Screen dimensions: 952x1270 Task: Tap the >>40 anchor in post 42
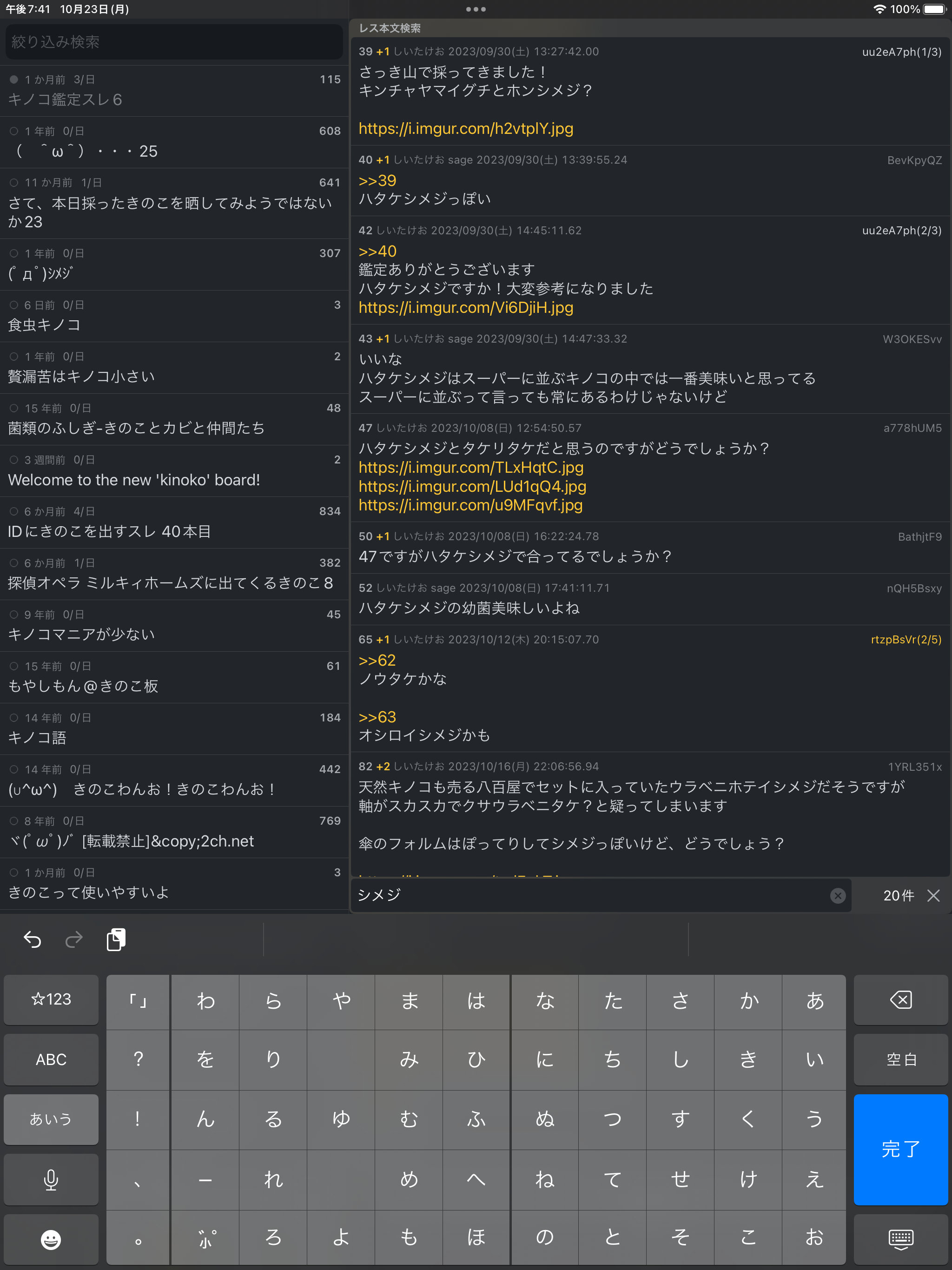pos(377,251)
